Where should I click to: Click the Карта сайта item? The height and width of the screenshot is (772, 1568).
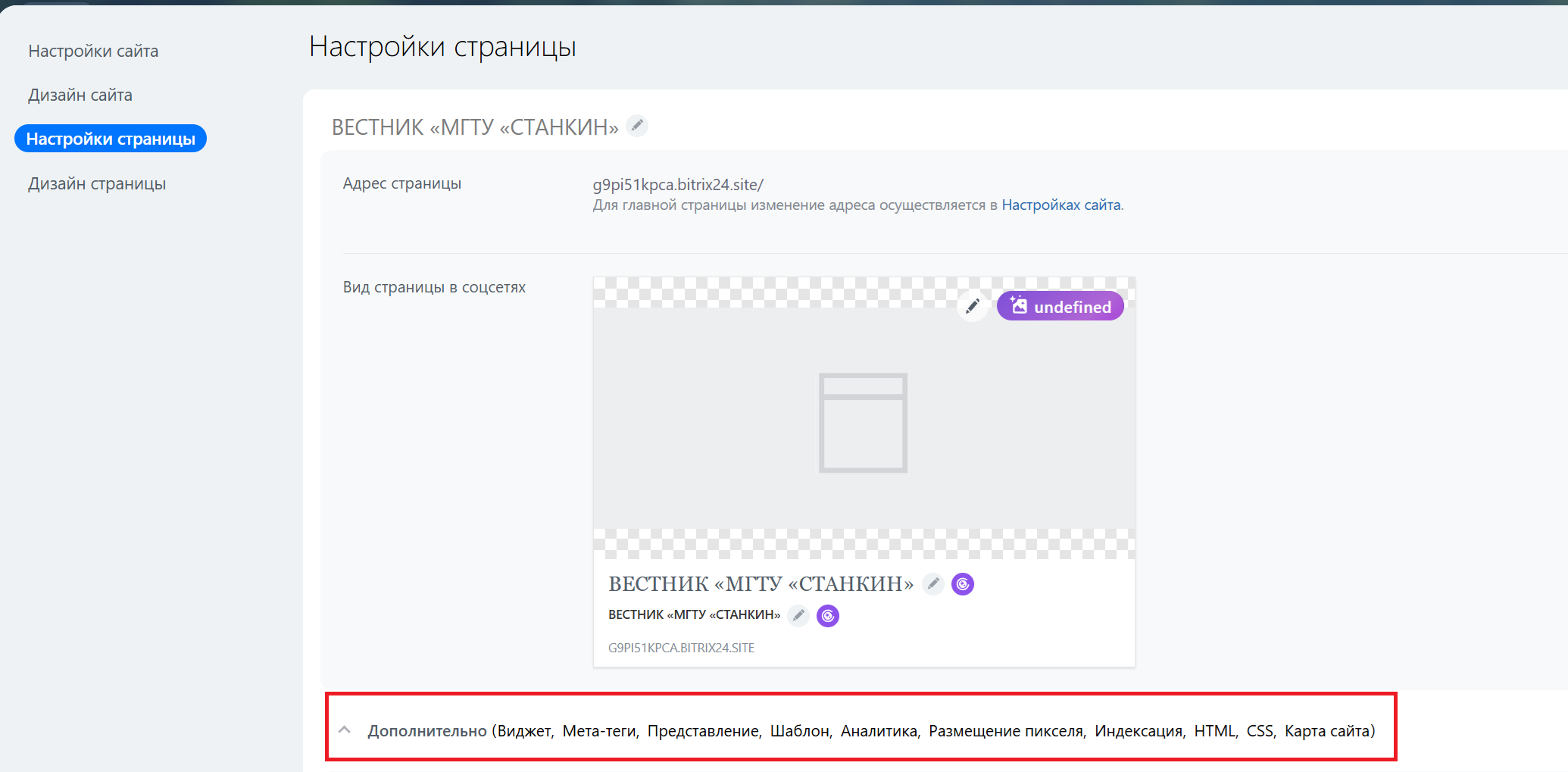click(1328, 731)
